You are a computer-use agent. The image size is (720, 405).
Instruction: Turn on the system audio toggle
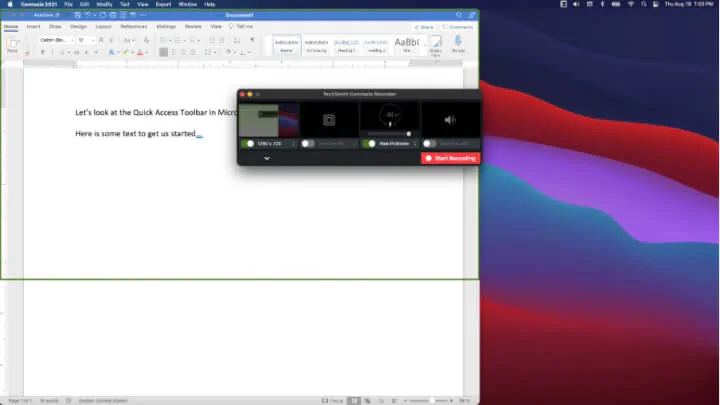[x=429, y=143]
